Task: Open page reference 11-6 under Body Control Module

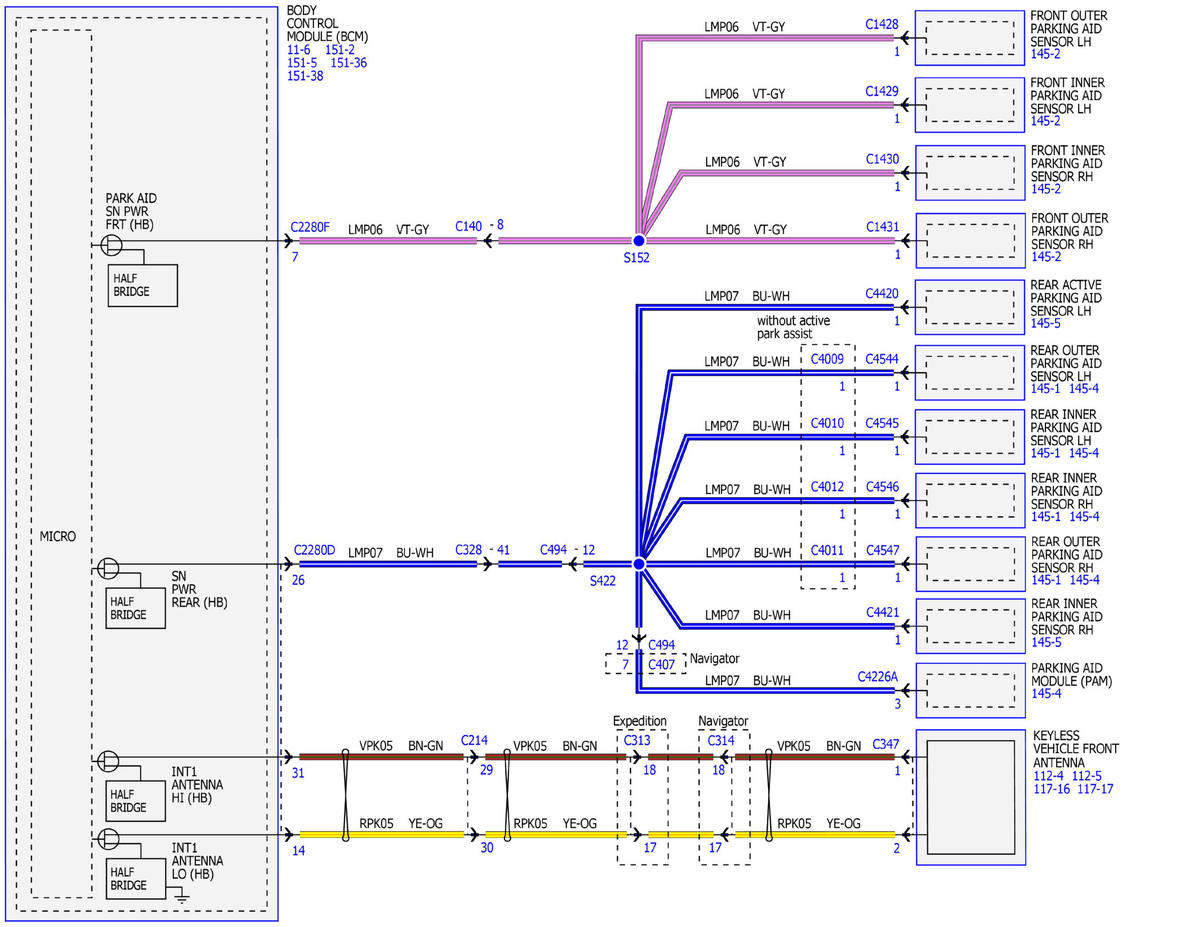Action: [x=299, y=48]
